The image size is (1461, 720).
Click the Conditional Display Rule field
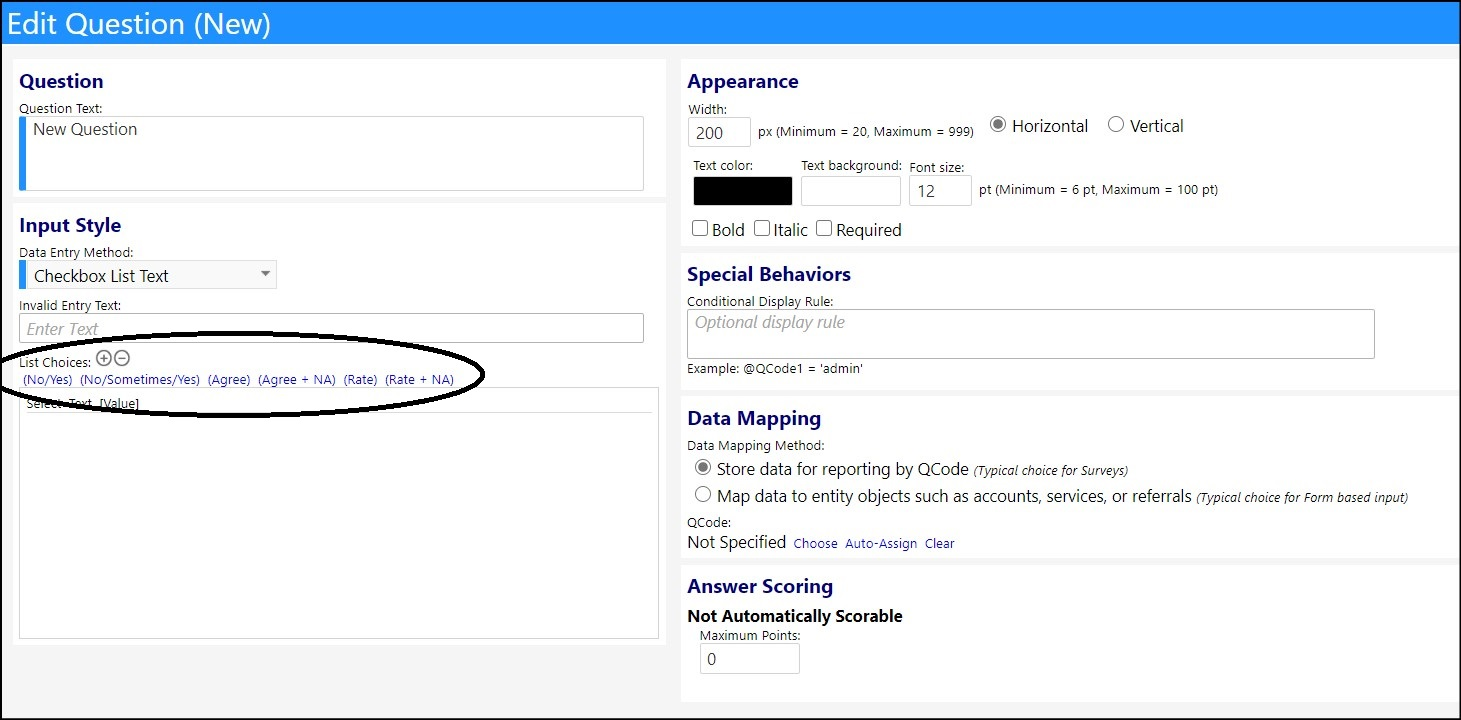coord(1031,334)
